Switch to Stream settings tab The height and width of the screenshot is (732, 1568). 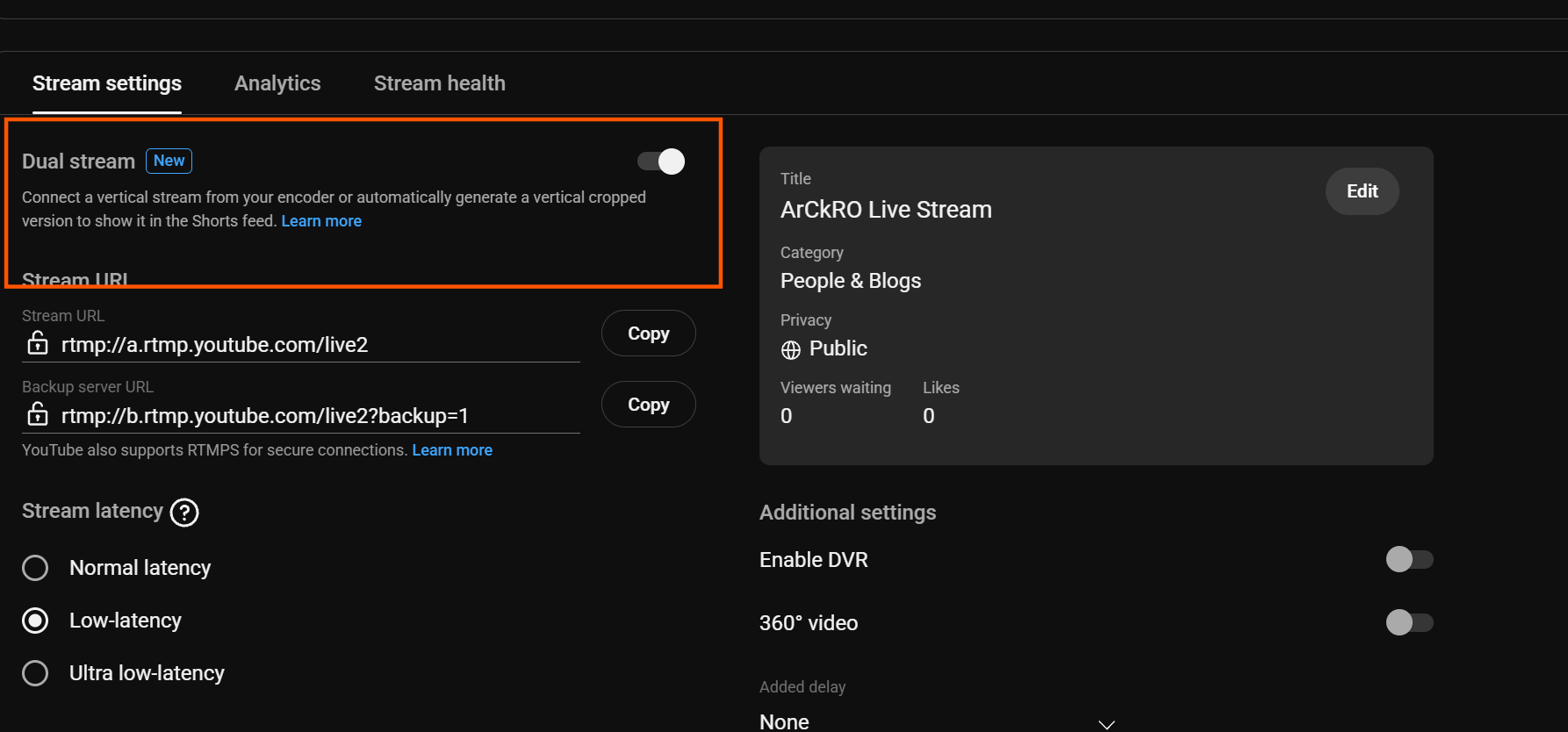107,83
